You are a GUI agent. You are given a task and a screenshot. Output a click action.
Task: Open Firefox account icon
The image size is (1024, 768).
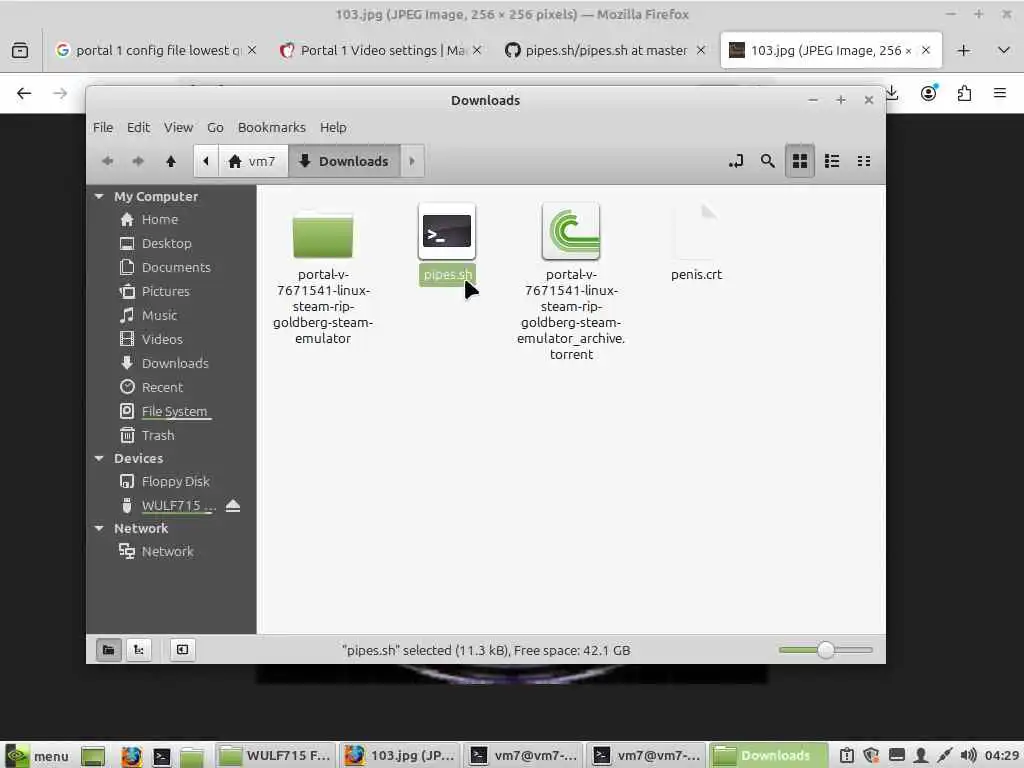[929, 93]
